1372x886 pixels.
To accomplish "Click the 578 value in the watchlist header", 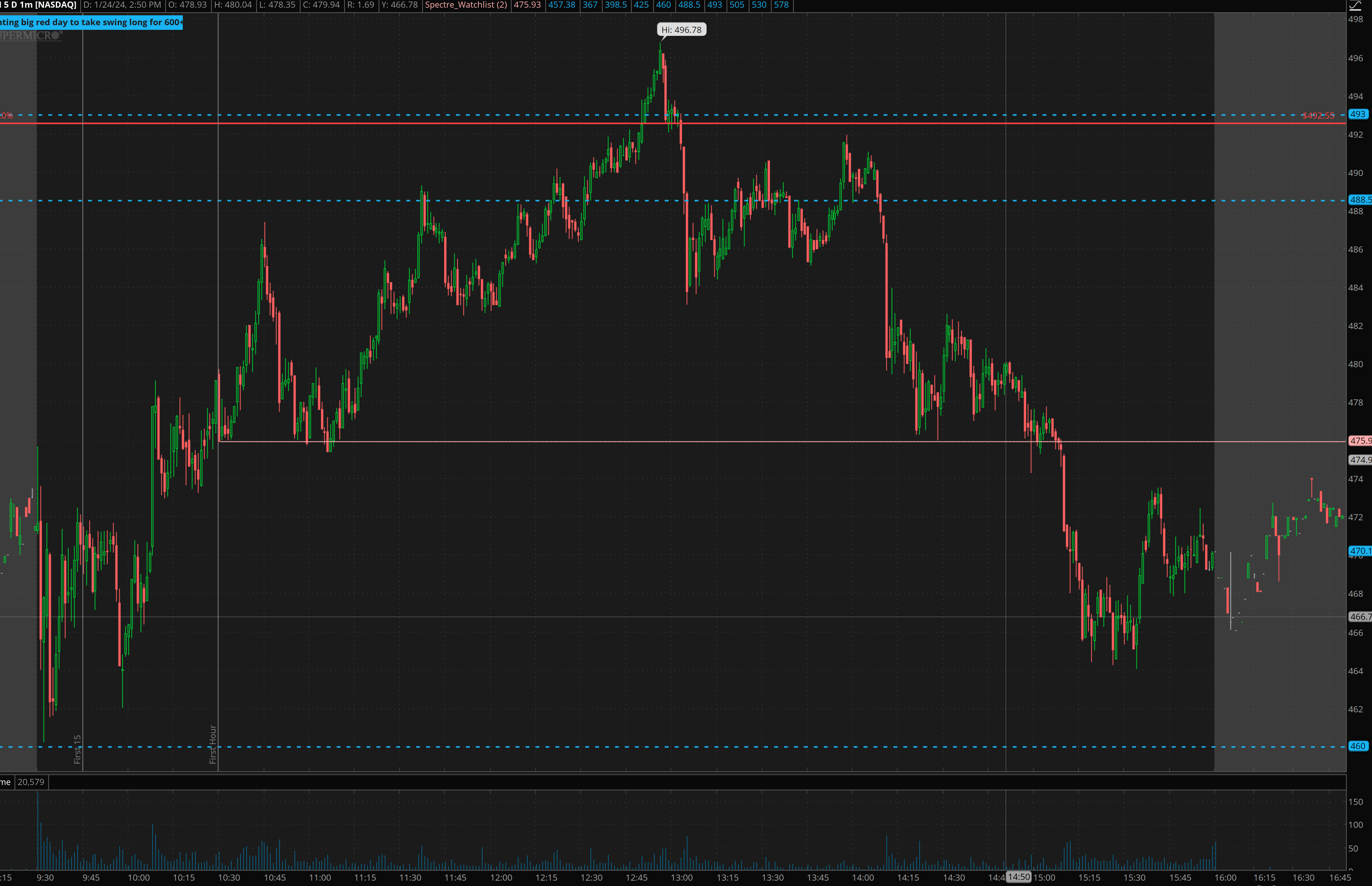I will pos(781,5).
